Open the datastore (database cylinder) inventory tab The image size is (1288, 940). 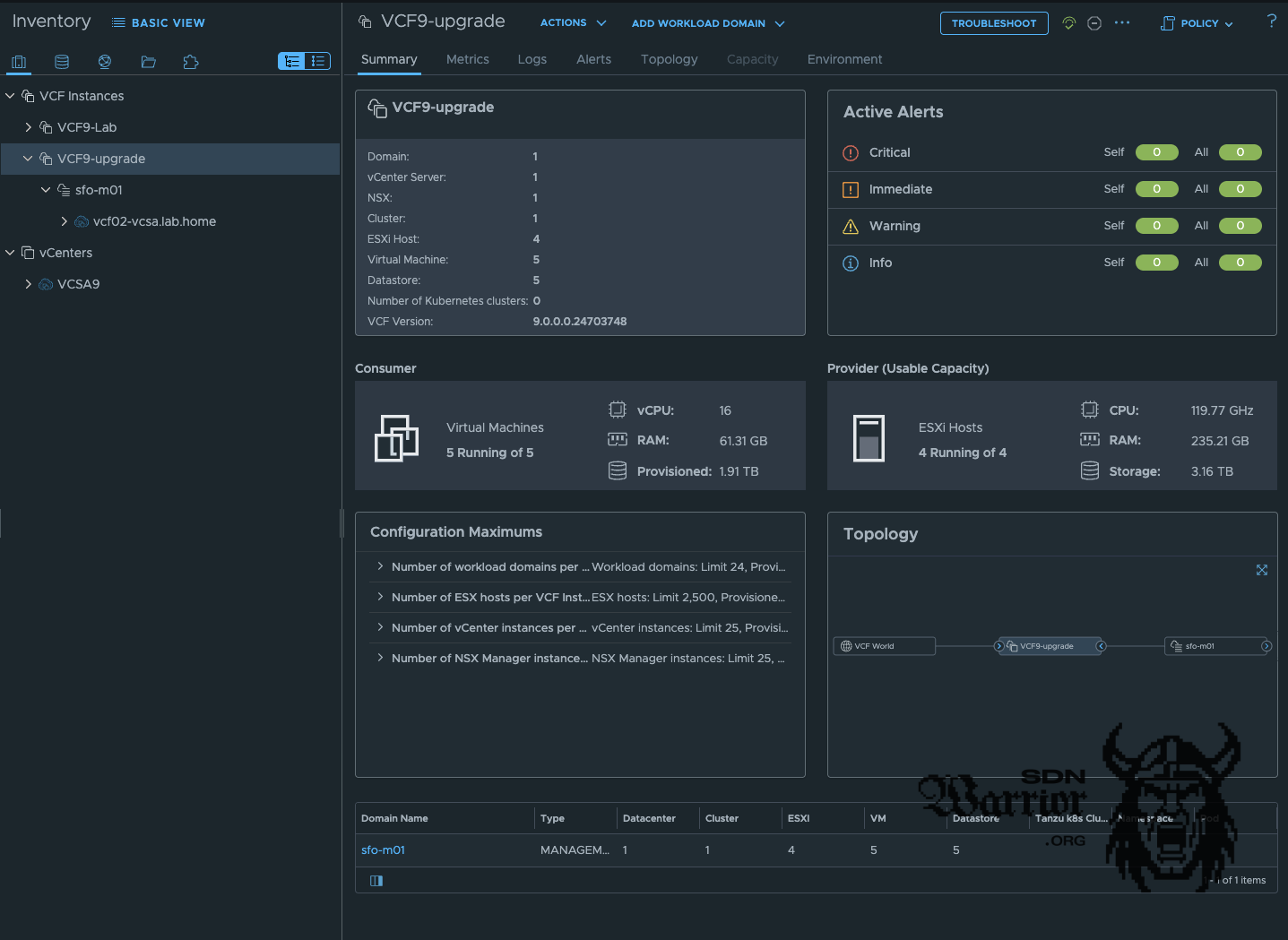tap(62, 62)
